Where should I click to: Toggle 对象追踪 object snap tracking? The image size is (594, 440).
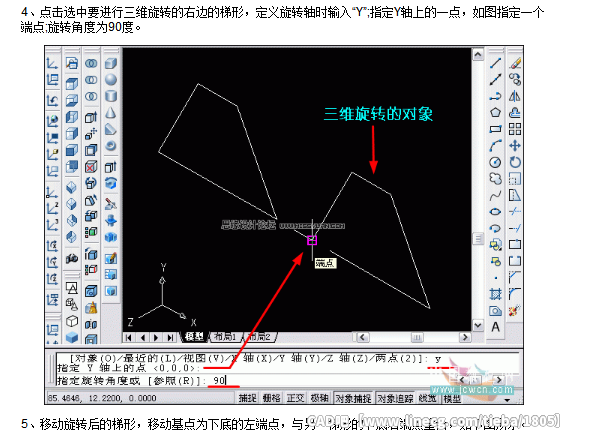coord(395,398)
